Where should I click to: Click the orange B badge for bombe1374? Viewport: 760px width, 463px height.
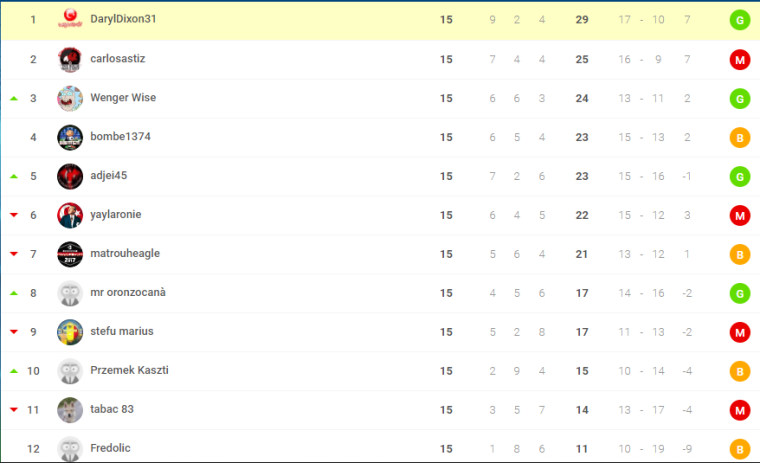(740, 138)
